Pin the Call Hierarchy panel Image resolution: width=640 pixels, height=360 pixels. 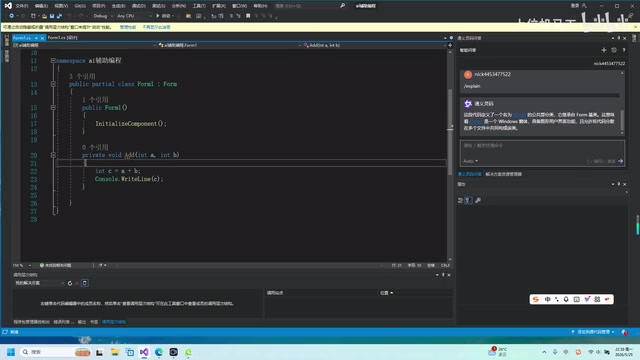click(443, 275)
